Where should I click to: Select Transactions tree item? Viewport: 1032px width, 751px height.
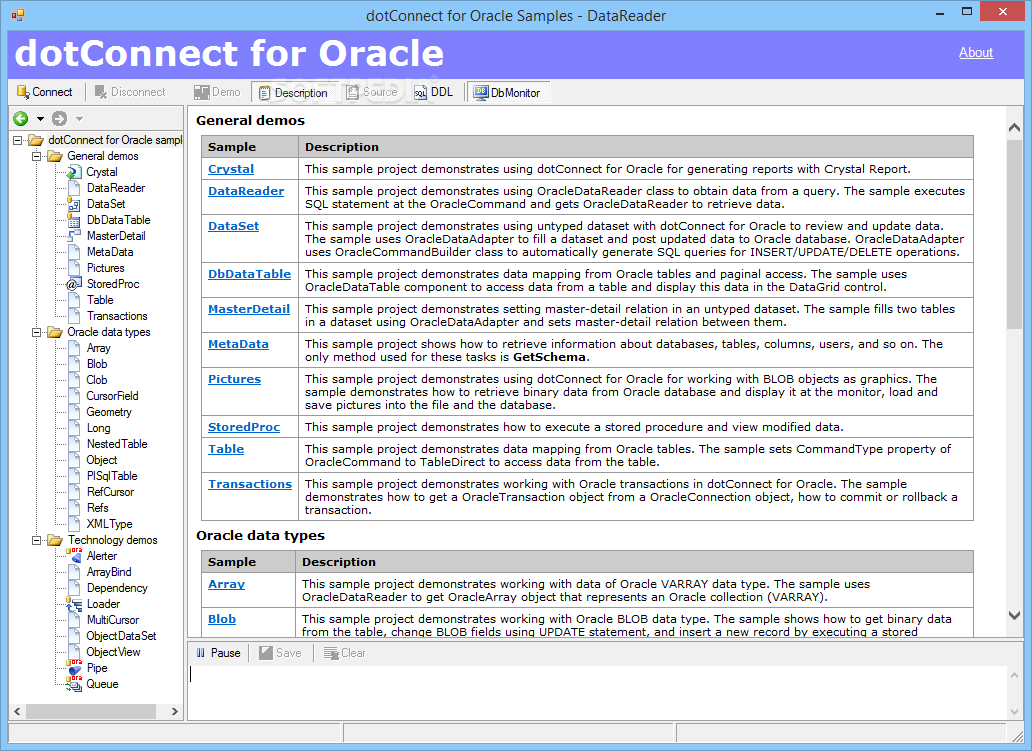(x=116, y=316)
